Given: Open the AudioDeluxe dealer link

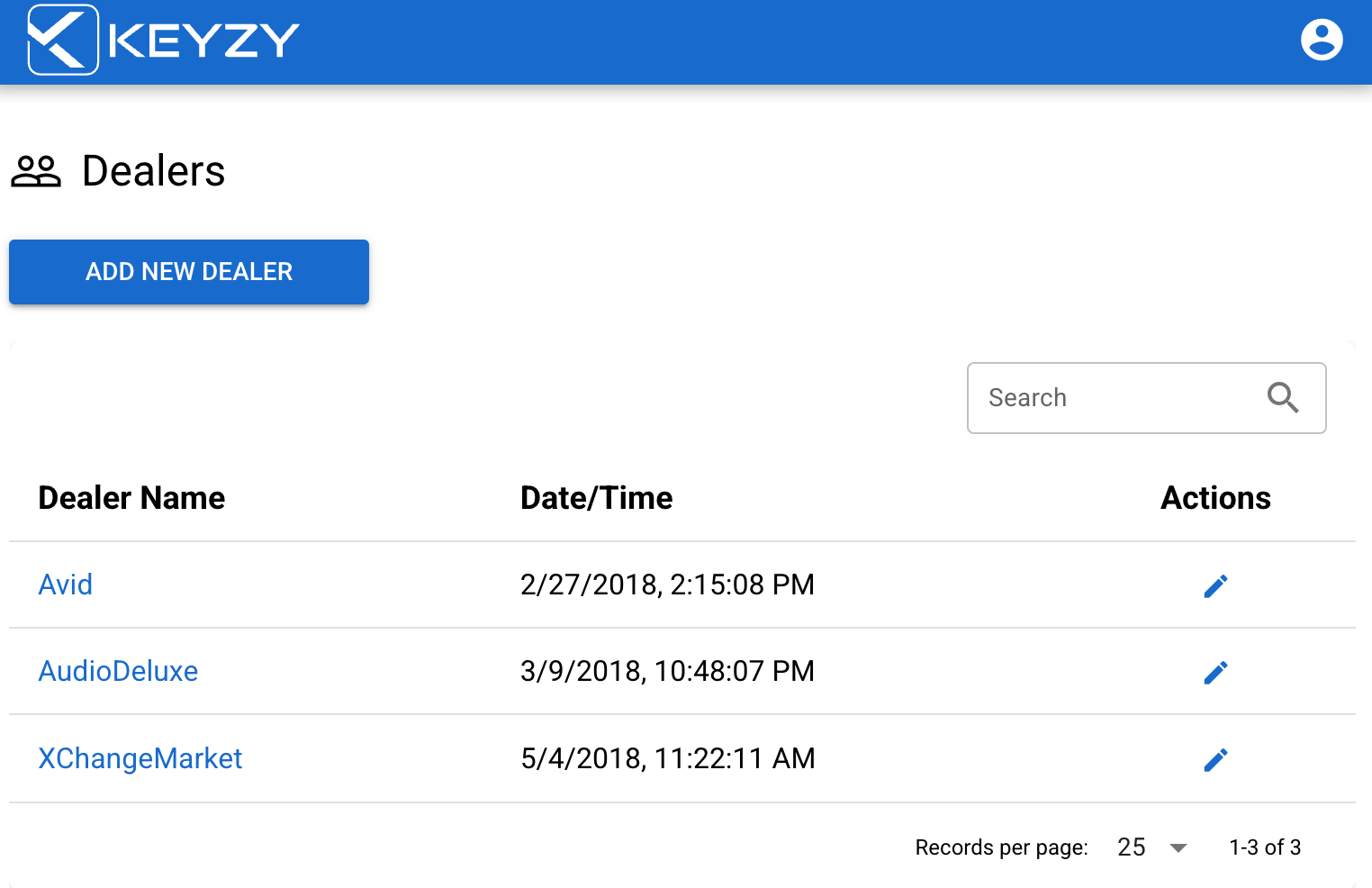Looking at the screenshot, I should [118, 671].
